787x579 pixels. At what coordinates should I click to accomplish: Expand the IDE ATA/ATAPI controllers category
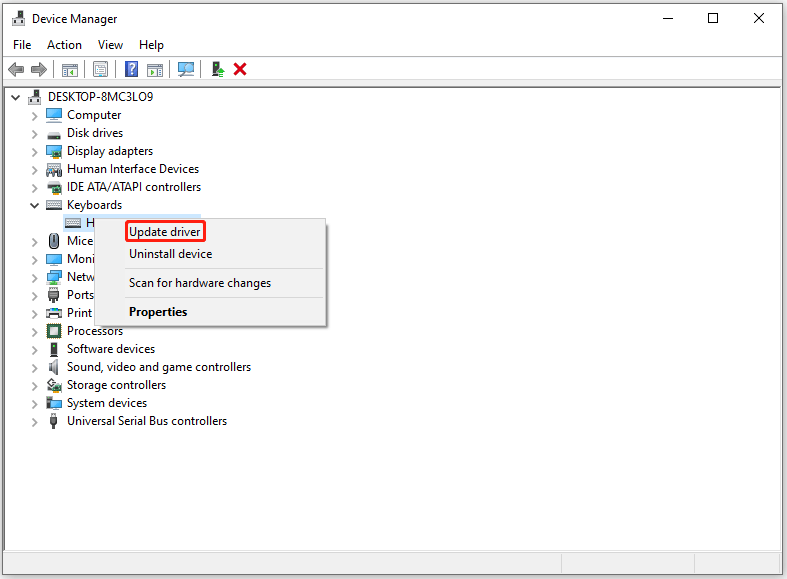(x=34, y=188)
